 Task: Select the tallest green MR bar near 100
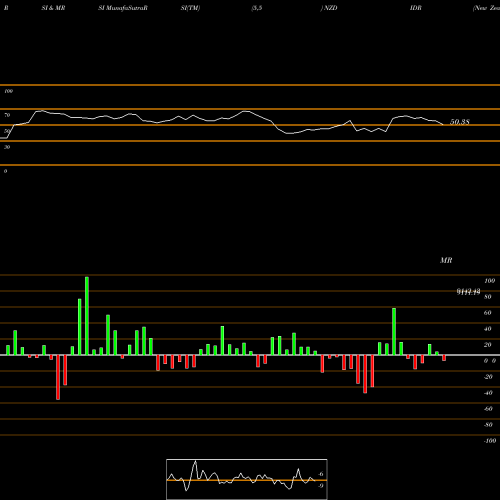point(87,316)
